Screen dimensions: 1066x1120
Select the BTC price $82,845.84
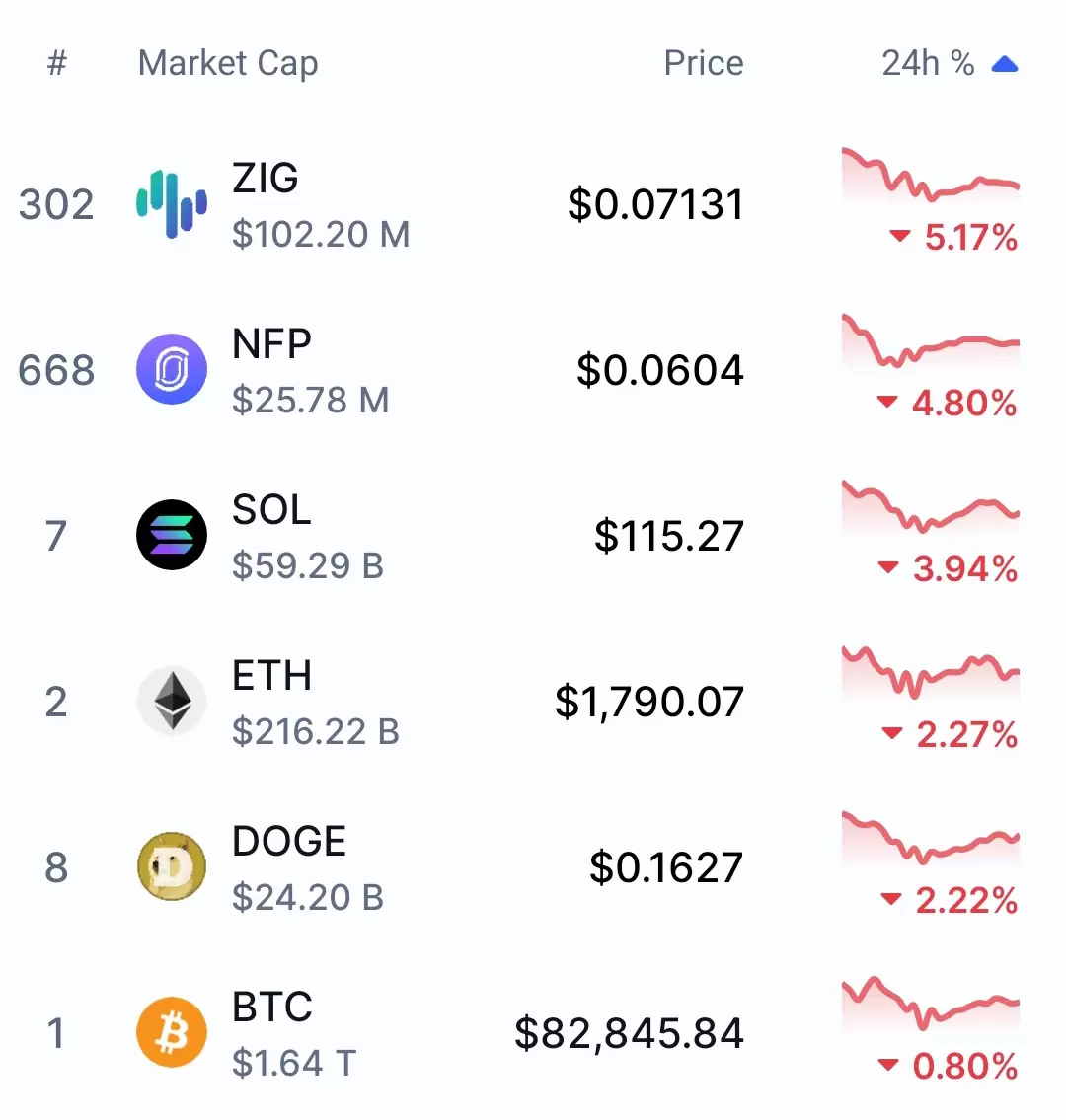click(x=630, y=1033)
